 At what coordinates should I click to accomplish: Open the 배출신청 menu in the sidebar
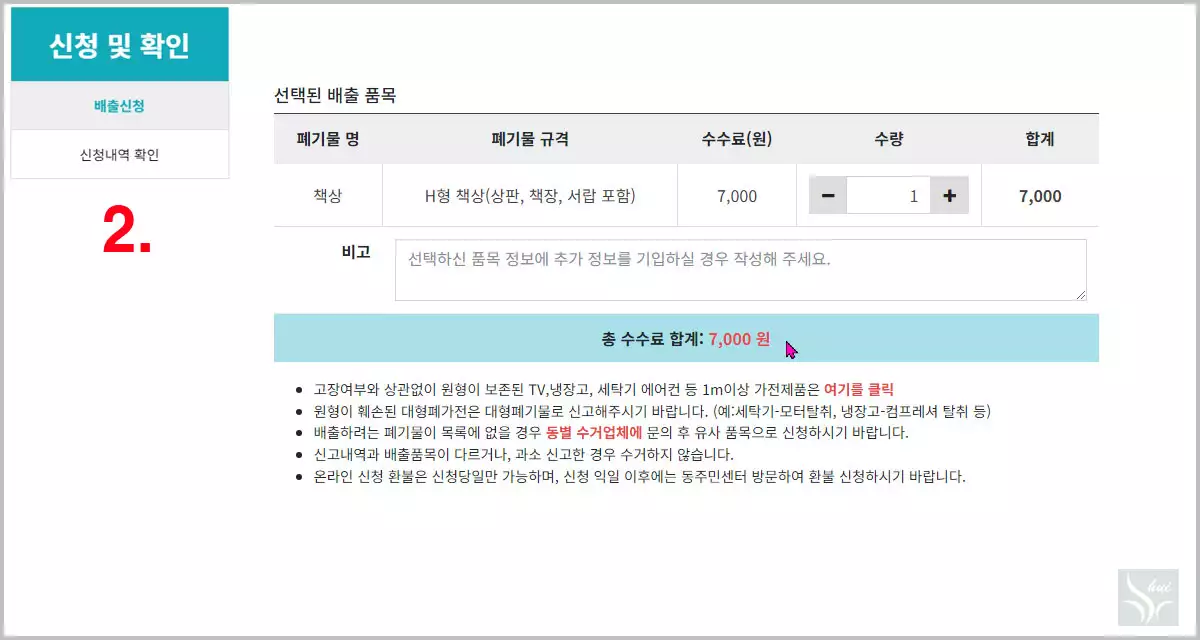coord(119,105)
